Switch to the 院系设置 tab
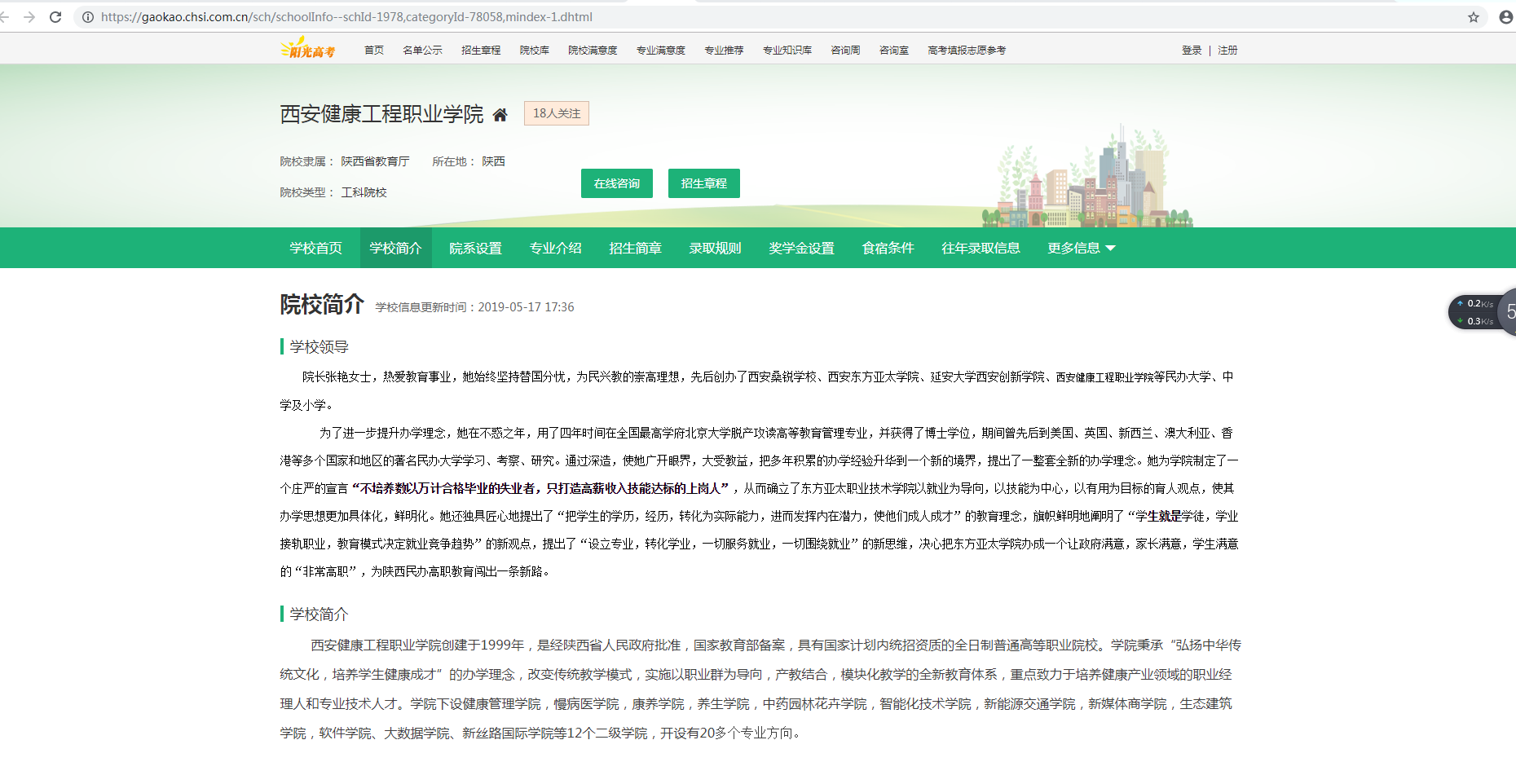 pos(476,248)
